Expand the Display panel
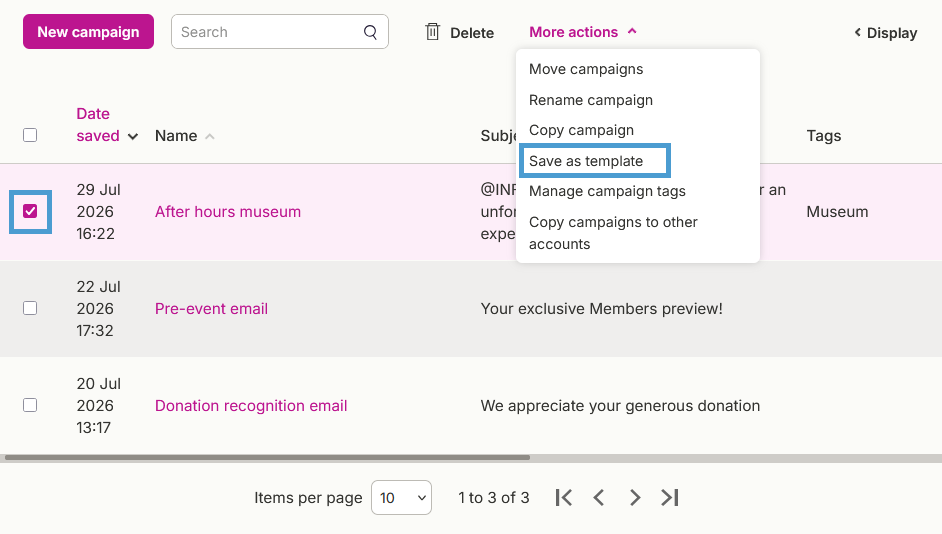 (886, 33)
